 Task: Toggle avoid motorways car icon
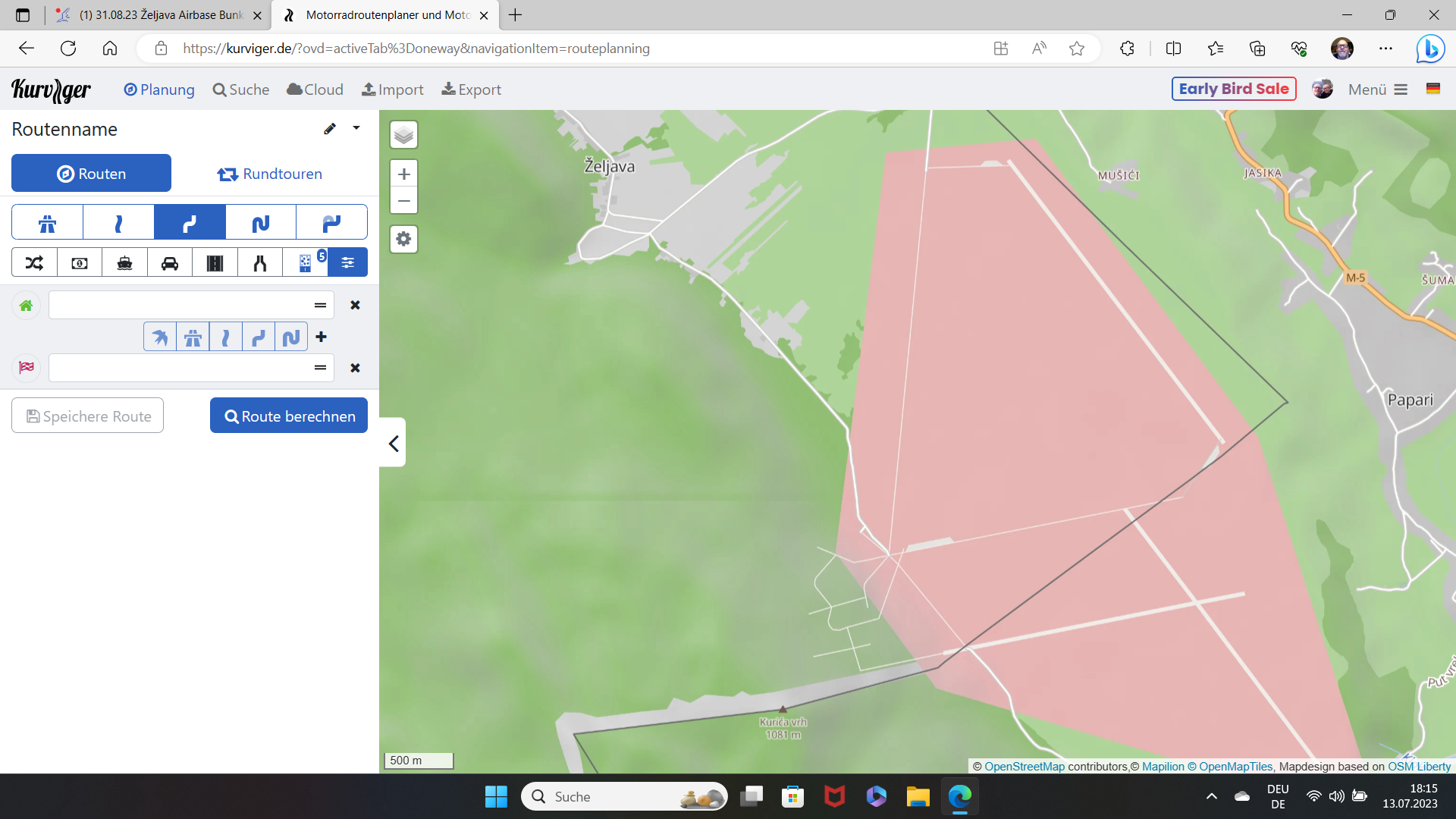coord(170,262)
